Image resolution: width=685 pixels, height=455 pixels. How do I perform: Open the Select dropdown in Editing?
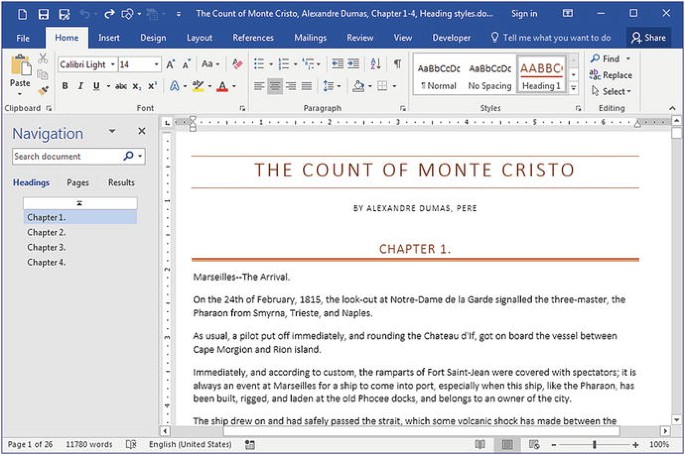tap(611, 91)
